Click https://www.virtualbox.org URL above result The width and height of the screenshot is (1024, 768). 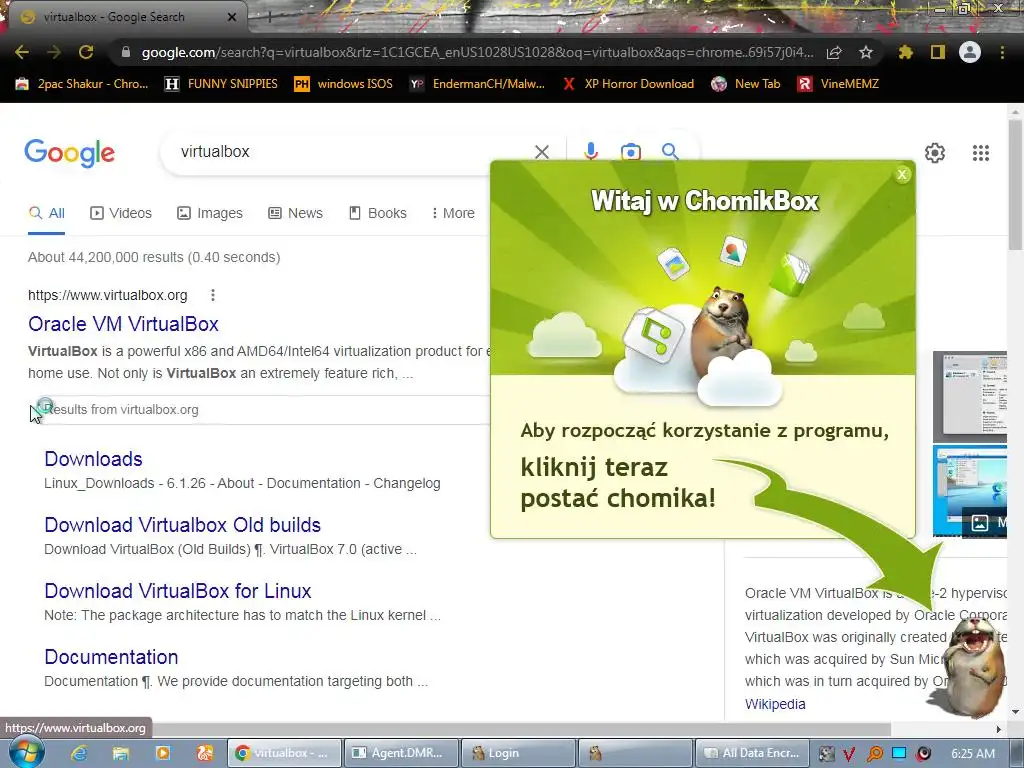coord(108,295)
